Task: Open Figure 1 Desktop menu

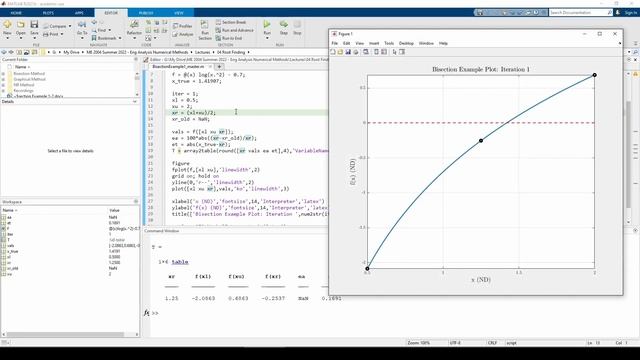Action: (x=406, y=43)
